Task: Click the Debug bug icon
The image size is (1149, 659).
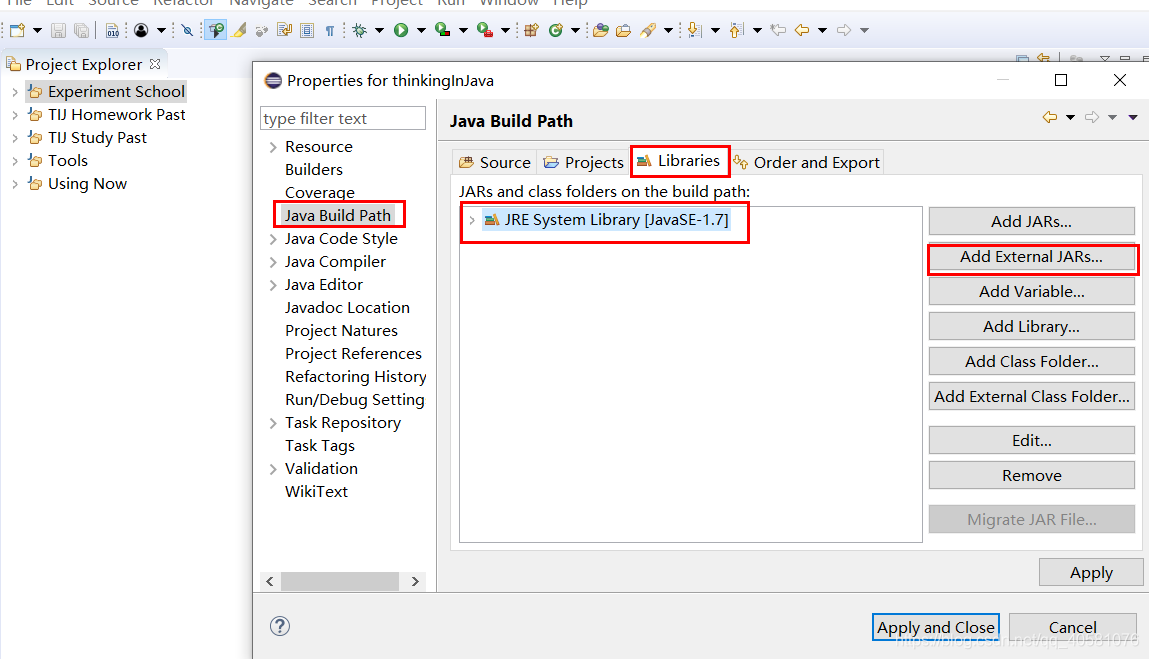Action: pyautogui.click(x=360, y=30)
